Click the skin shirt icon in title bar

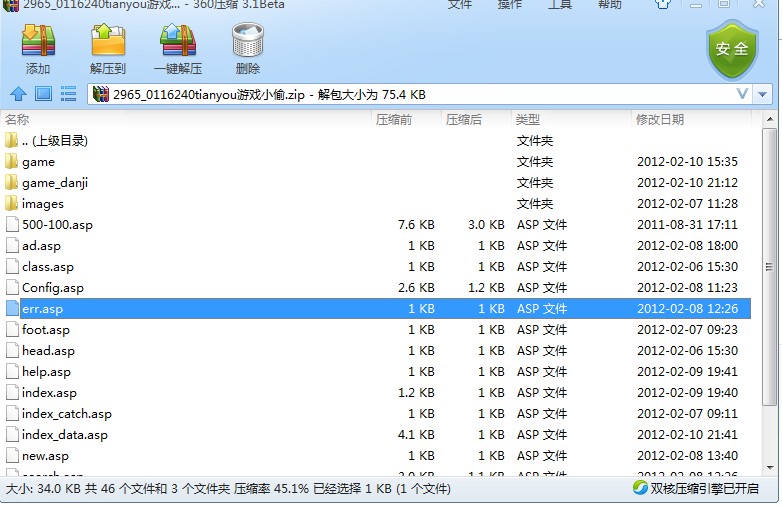click(663, 4)
